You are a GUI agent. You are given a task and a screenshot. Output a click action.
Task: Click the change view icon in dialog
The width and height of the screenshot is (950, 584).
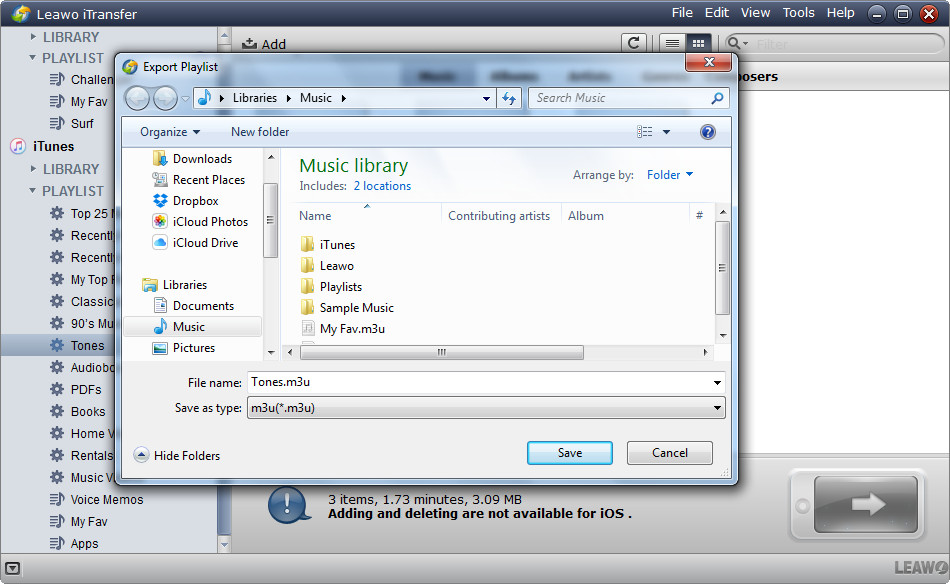645,131
